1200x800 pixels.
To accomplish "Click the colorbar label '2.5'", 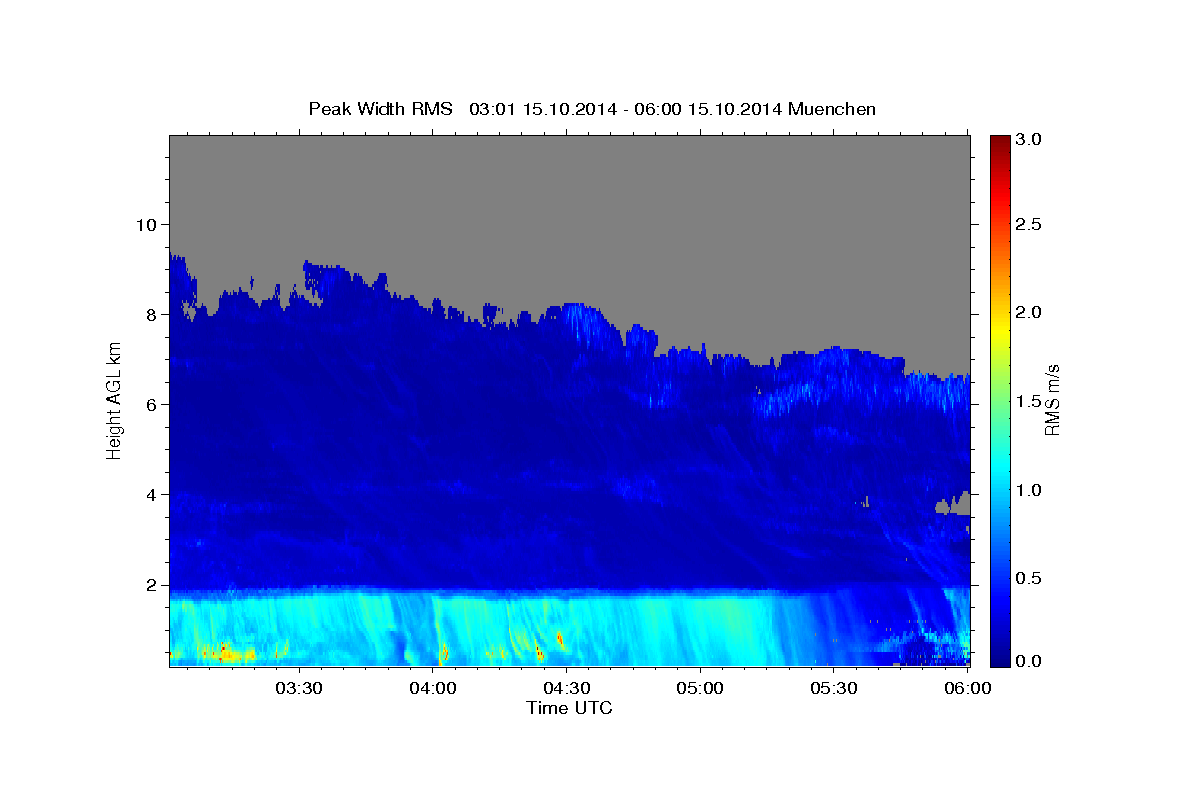I will pos(1030,224).
